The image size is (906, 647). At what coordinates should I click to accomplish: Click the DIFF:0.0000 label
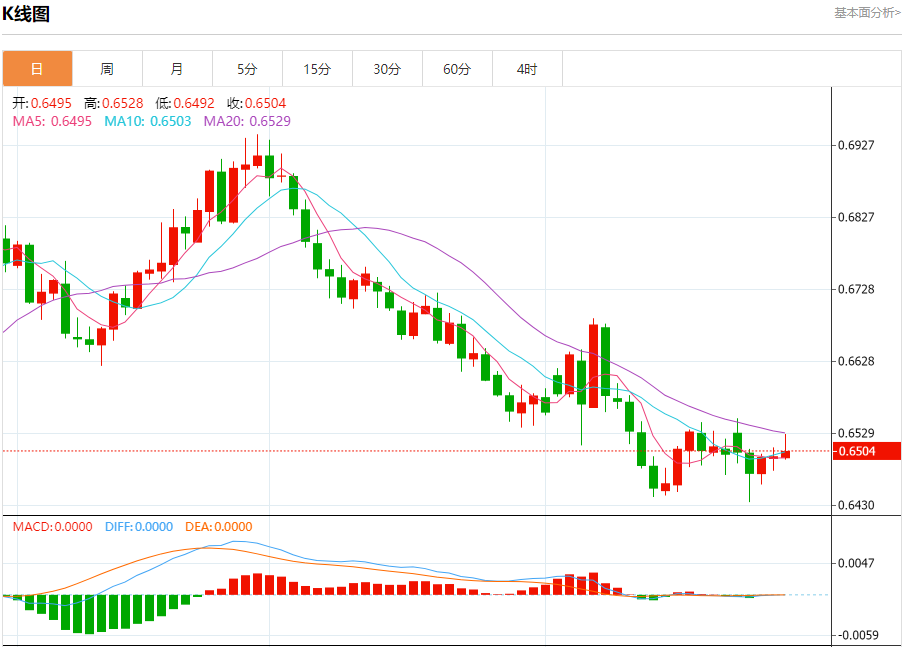(139, 526)
